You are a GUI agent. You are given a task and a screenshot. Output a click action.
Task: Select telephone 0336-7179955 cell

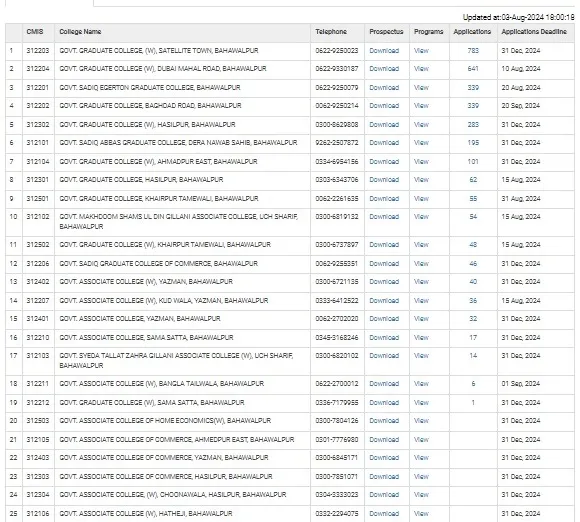337,403
